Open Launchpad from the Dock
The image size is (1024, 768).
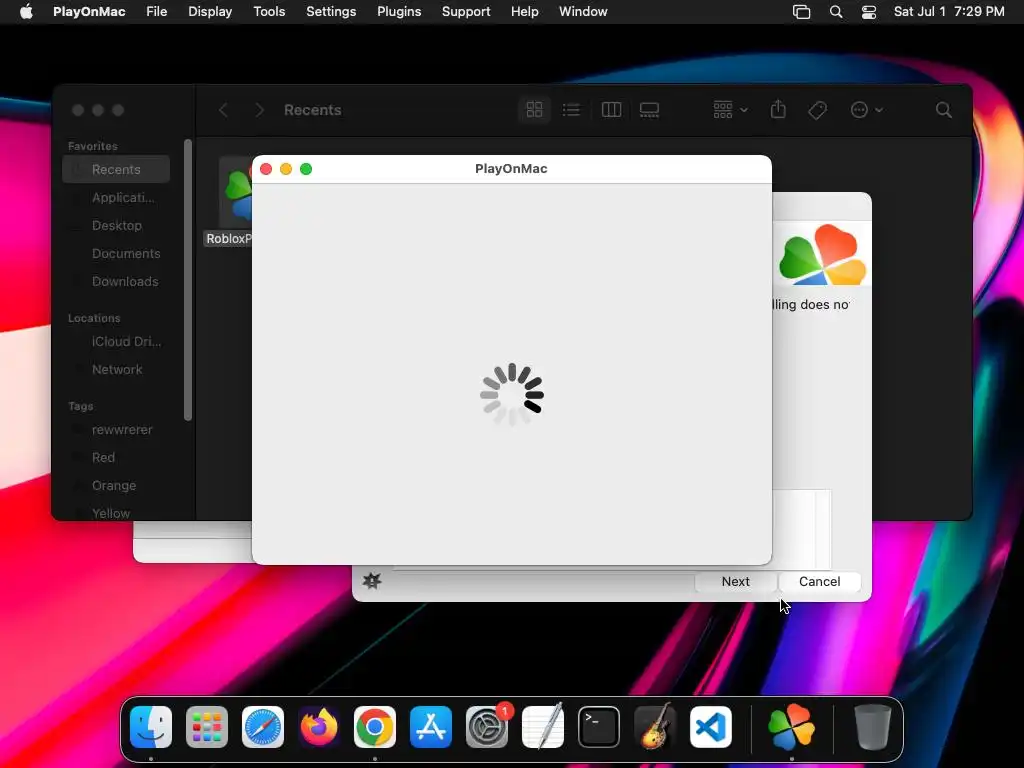pos(207,727)
